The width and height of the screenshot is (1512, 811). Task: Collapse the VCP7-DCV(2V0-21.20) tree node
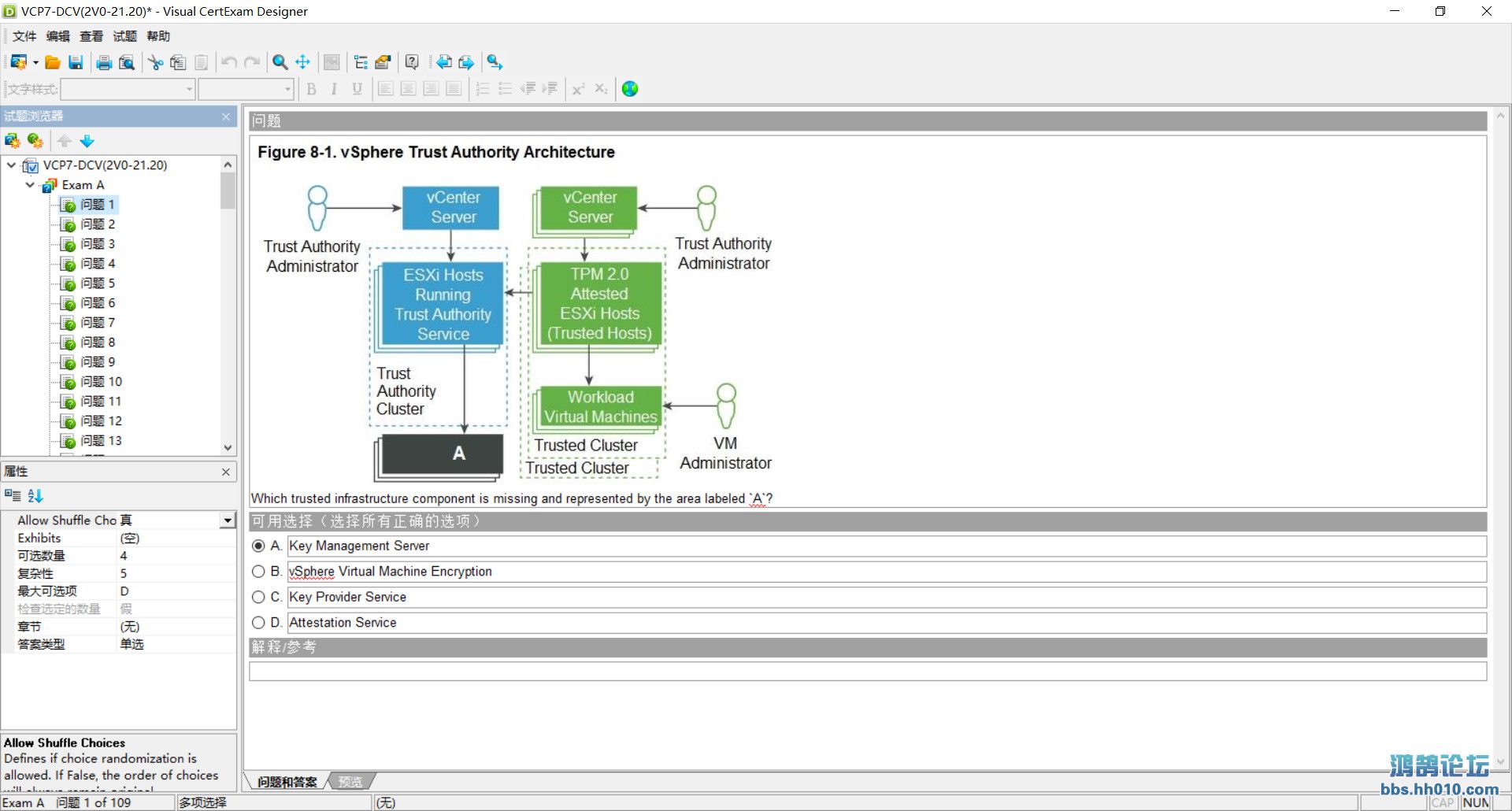(11, 165)
